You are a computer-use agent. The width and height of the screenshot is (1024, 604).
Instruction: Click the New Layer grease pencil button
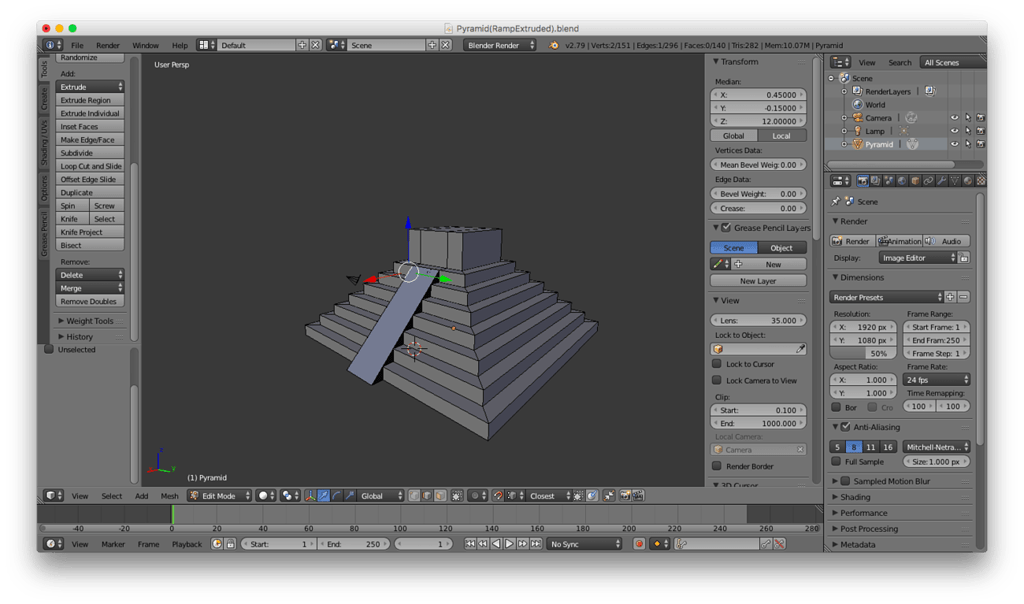[758, 281]
